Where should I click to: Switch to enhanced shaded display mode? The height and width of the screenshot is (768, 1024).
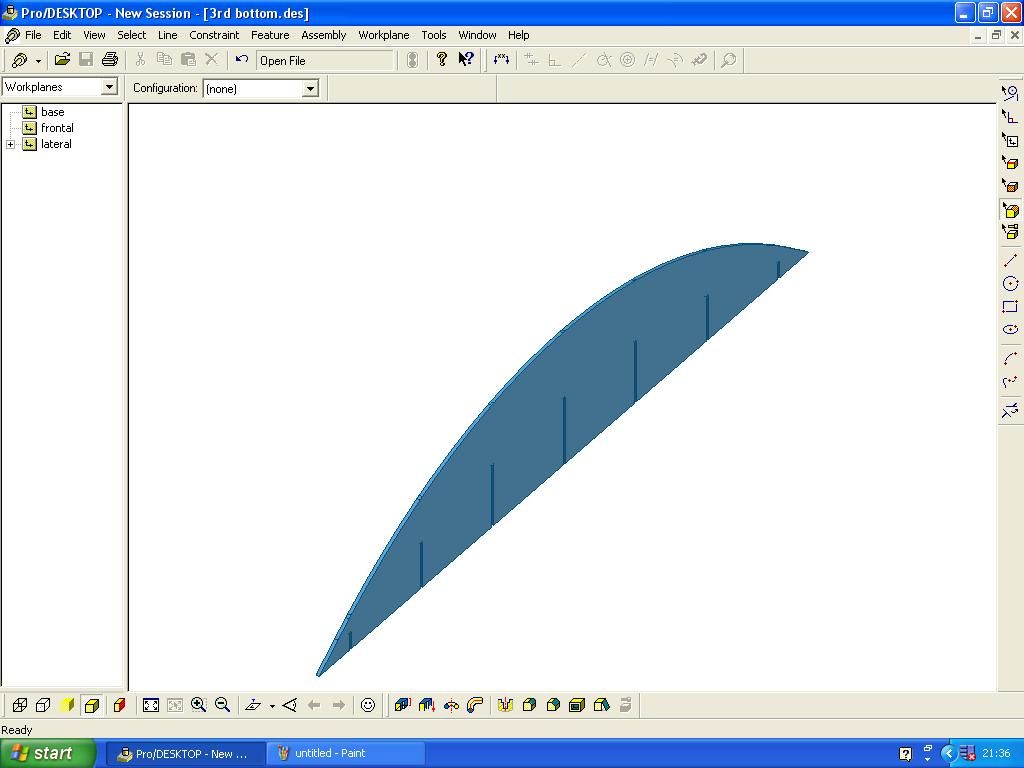tap(91, 705)
